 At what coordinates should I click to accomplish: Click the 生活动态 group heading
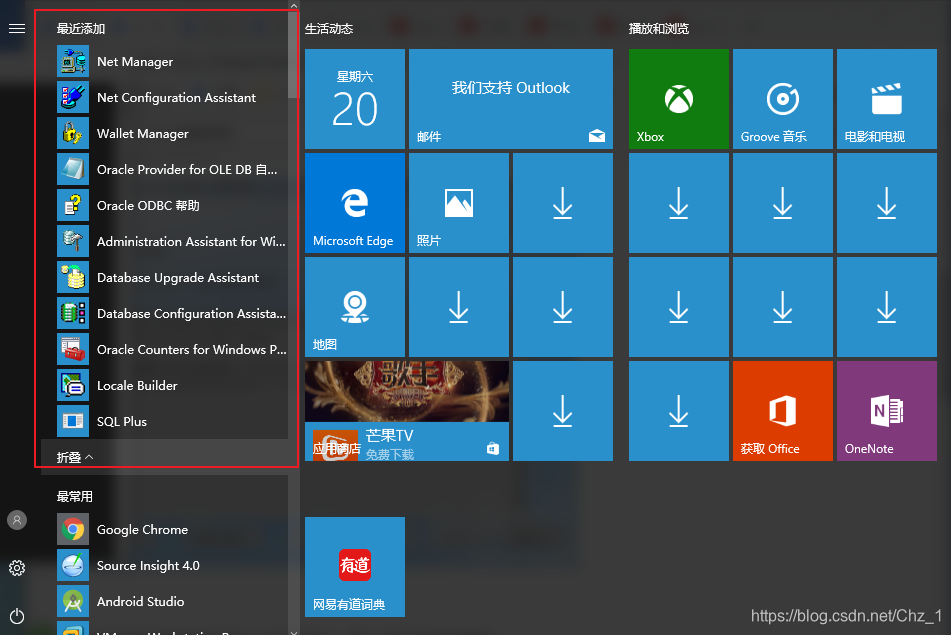pos(329,29)
